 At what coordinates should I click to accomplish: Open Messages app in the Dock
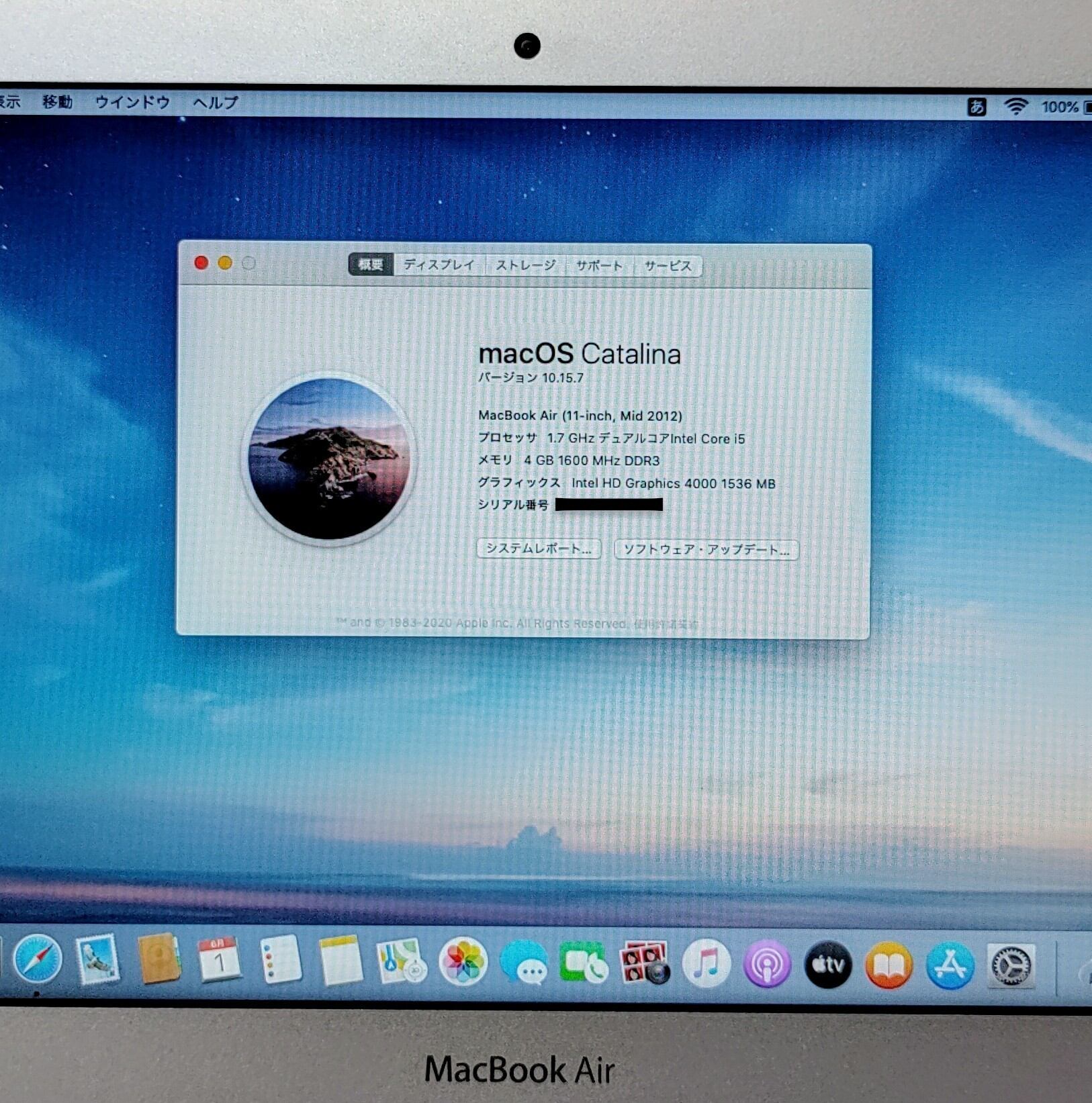tap(524, 963)
